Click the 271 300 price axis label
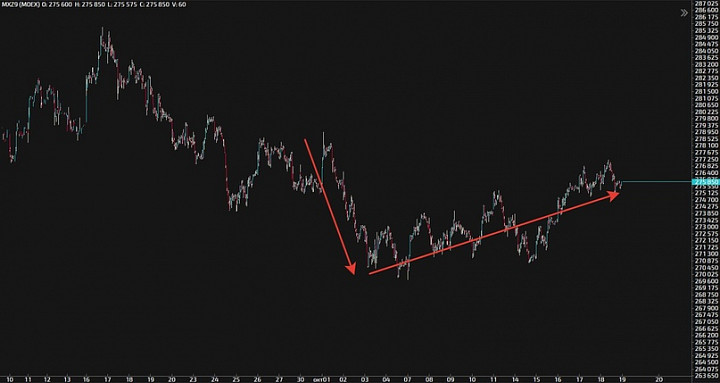 706,254
